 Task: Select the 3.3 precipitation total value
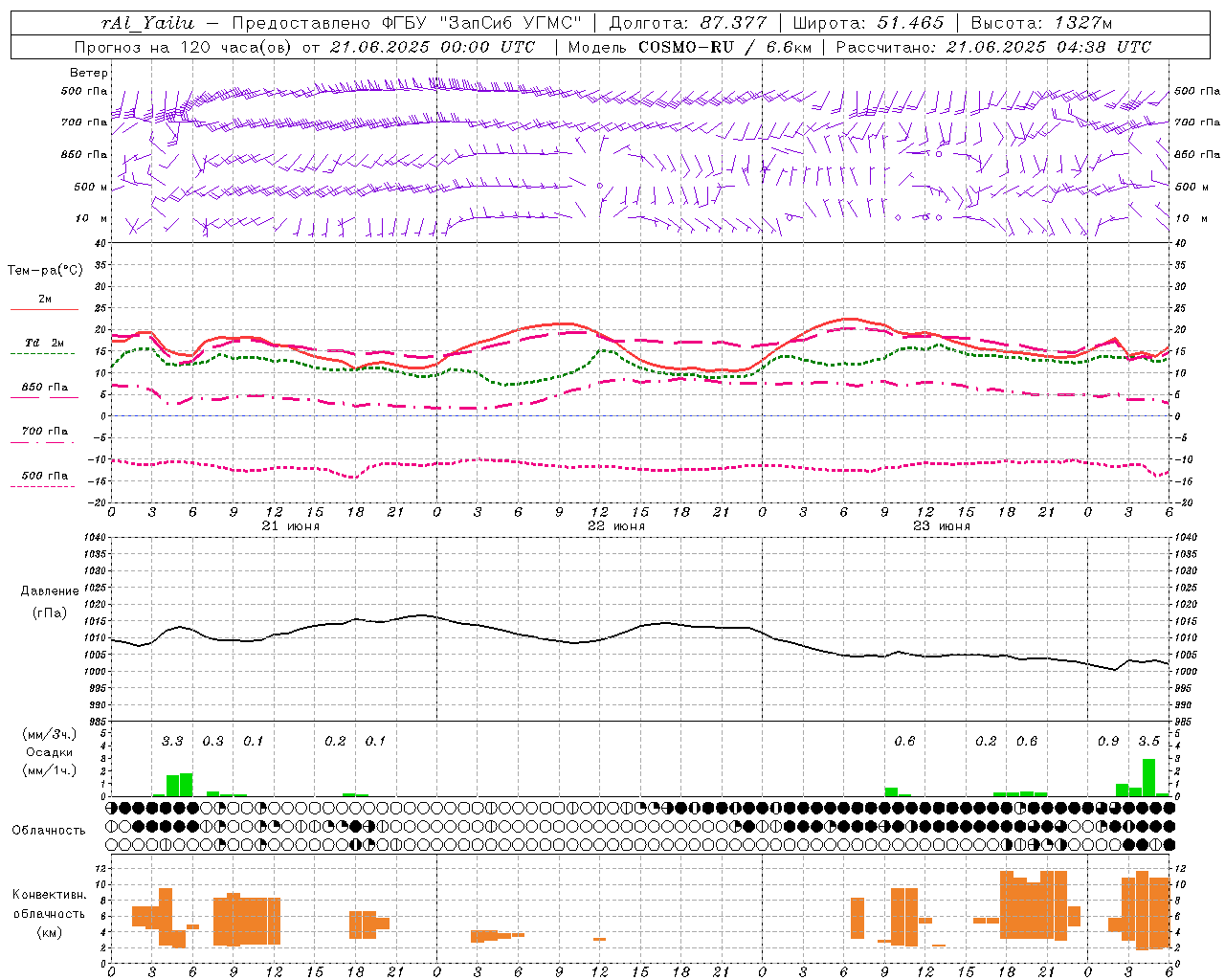(172, 742)
